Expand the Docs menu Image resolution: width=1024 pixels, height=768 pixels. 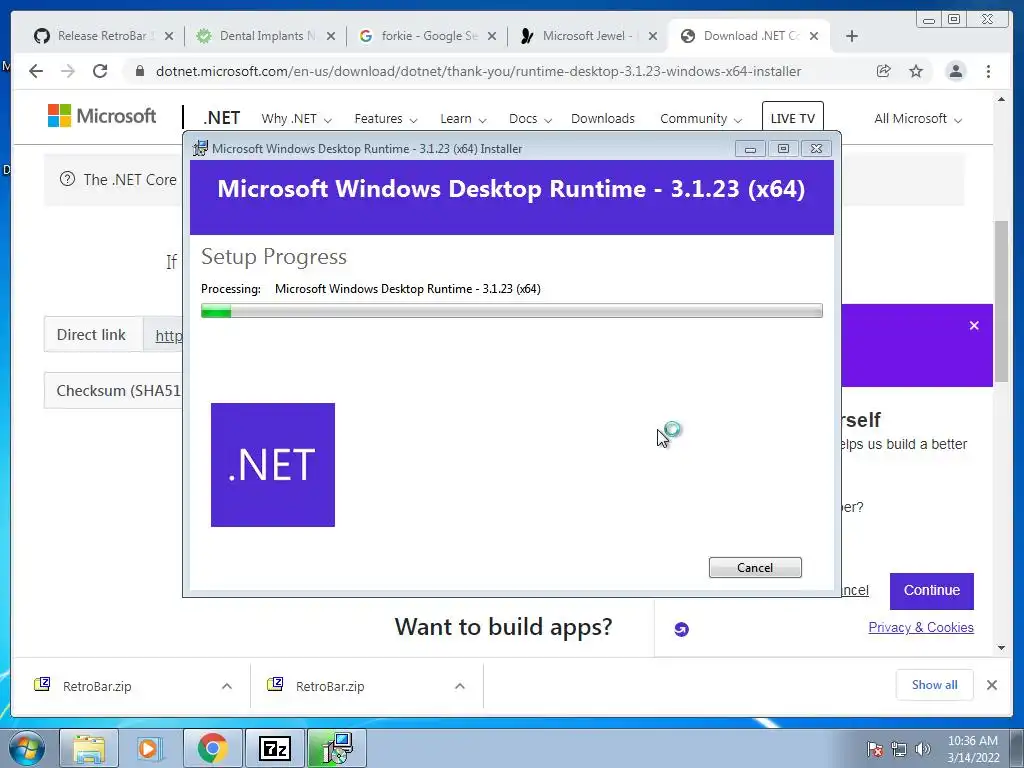(530, 119)
